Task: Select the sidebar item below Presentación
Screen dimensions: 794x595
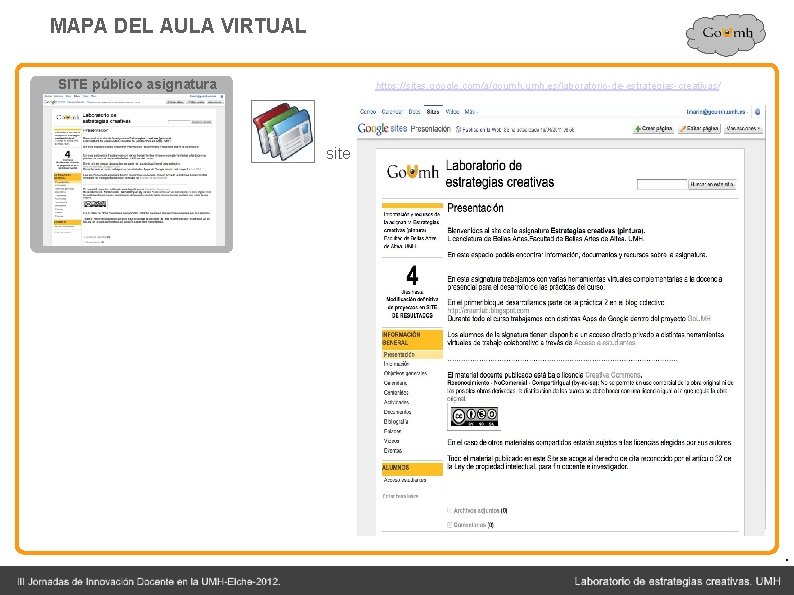Action: tap(396, 364)
